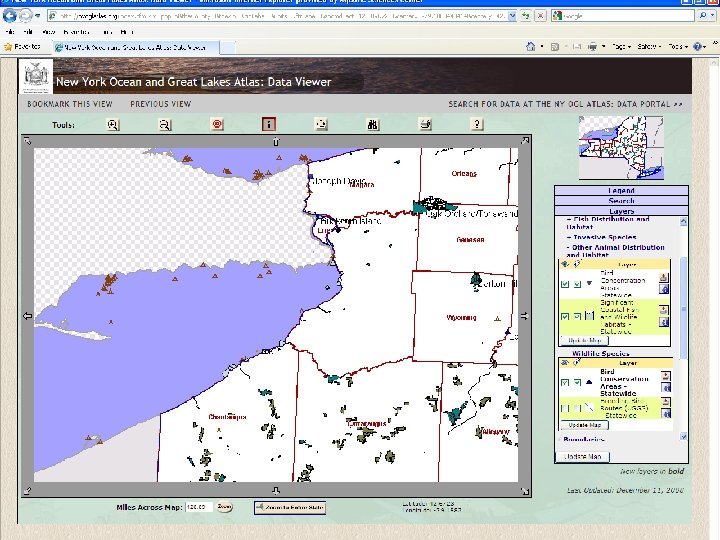Open the help question mark tool
Screen dimensions: 720x540
(x=477, y=124)
